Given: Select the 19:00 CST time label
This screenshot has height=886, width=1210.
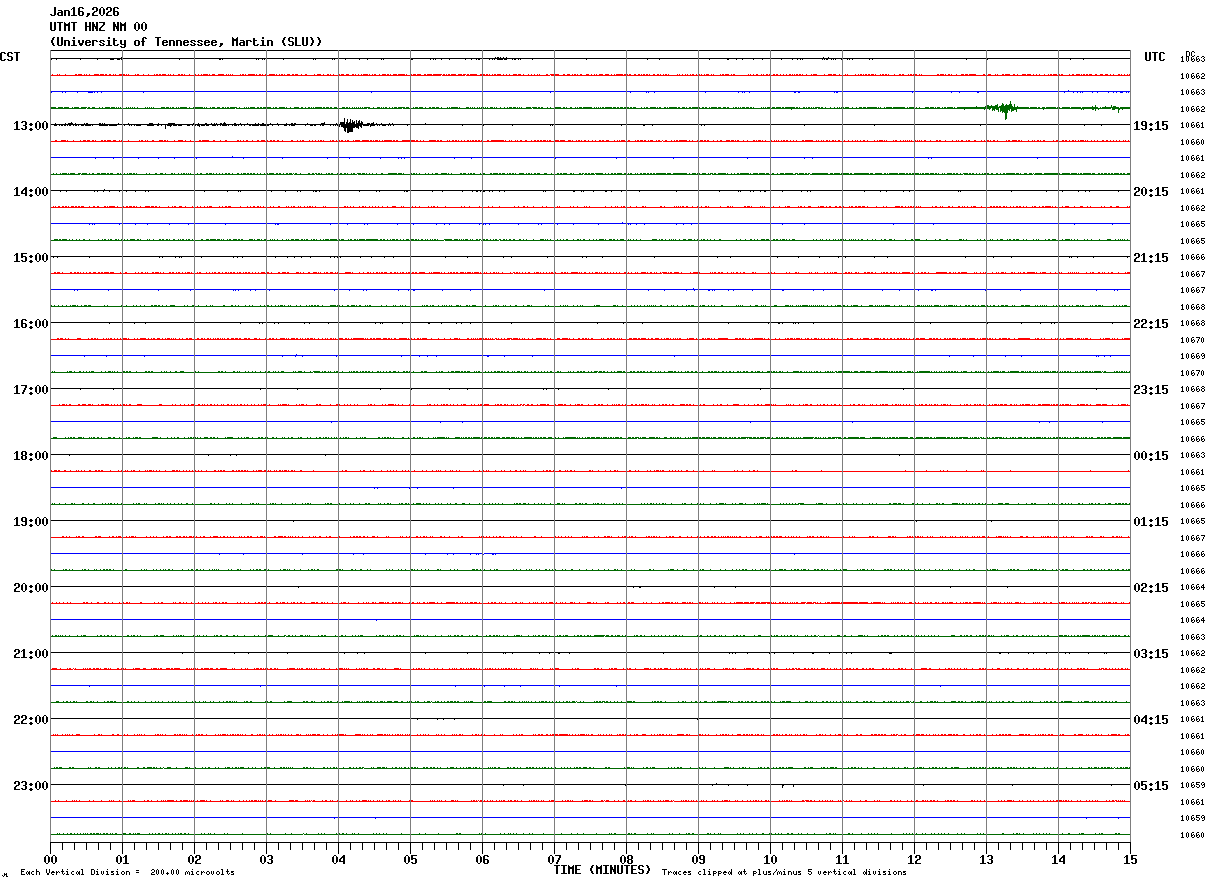Looking at the screenshot, I should click(31, 522).
